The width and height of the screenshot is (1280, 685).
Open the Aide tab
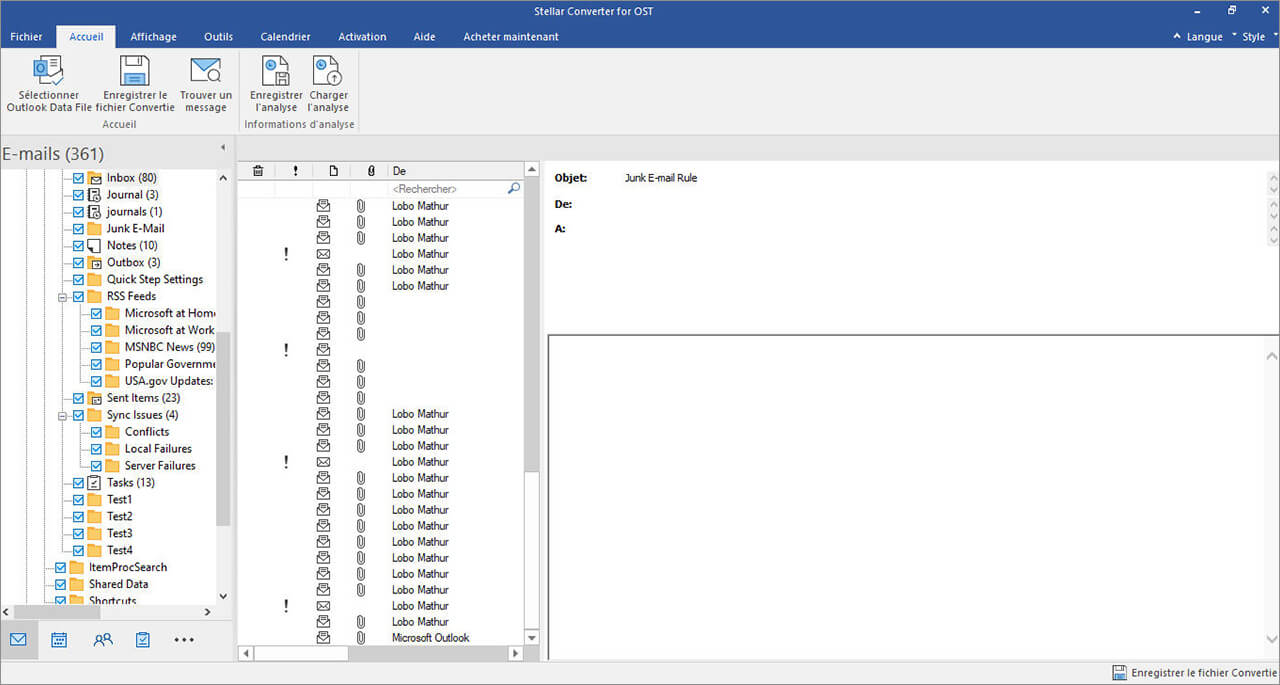[424, 37]
